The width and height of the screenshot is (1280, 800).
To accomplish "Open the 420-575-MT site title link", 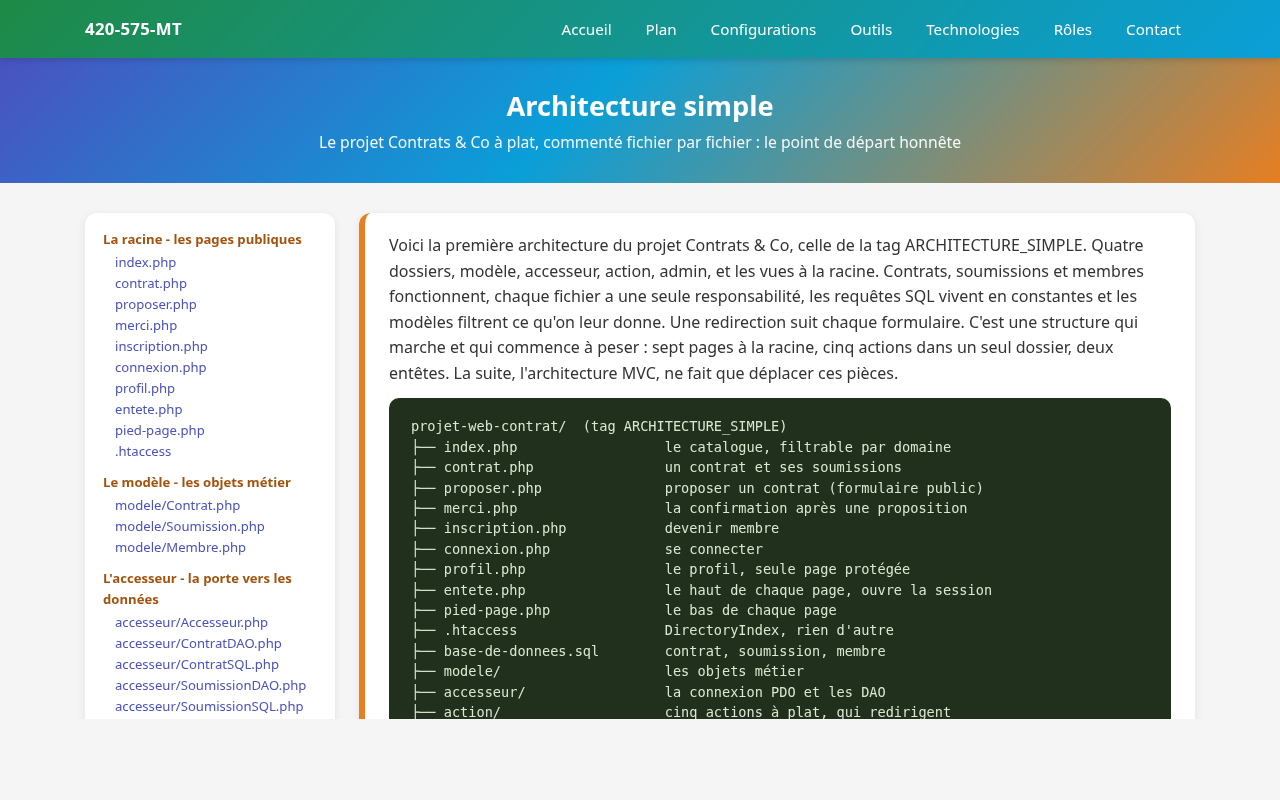I will [133, 29].
